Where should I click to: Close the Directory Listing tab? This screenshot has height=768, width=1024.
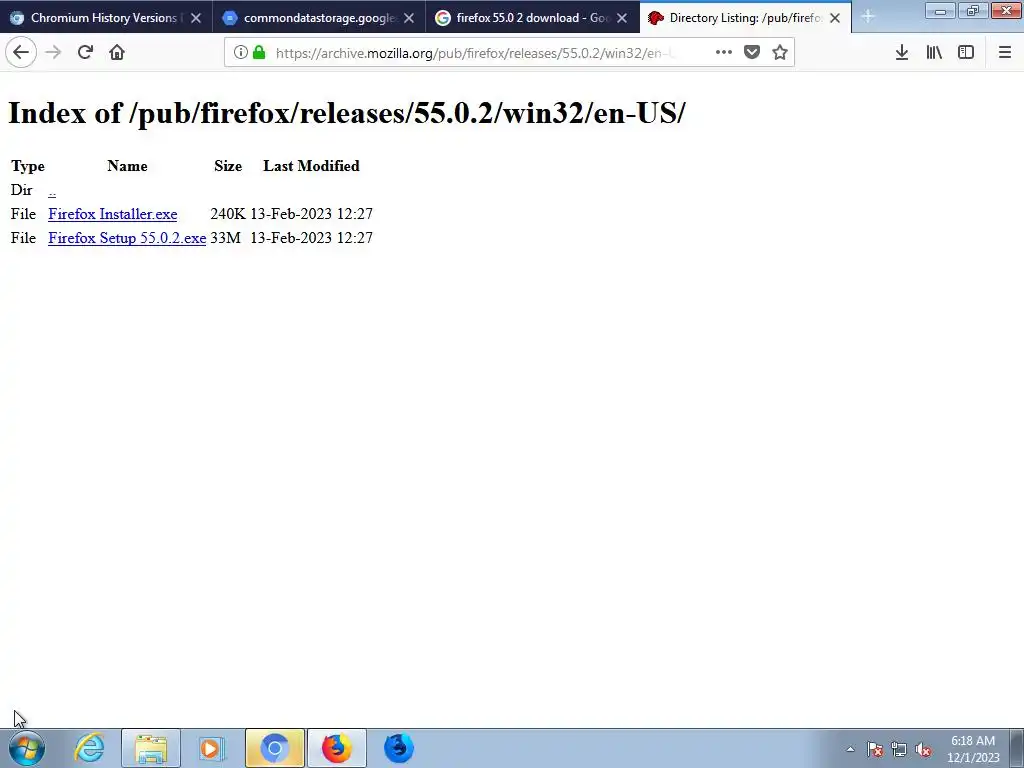835,18
